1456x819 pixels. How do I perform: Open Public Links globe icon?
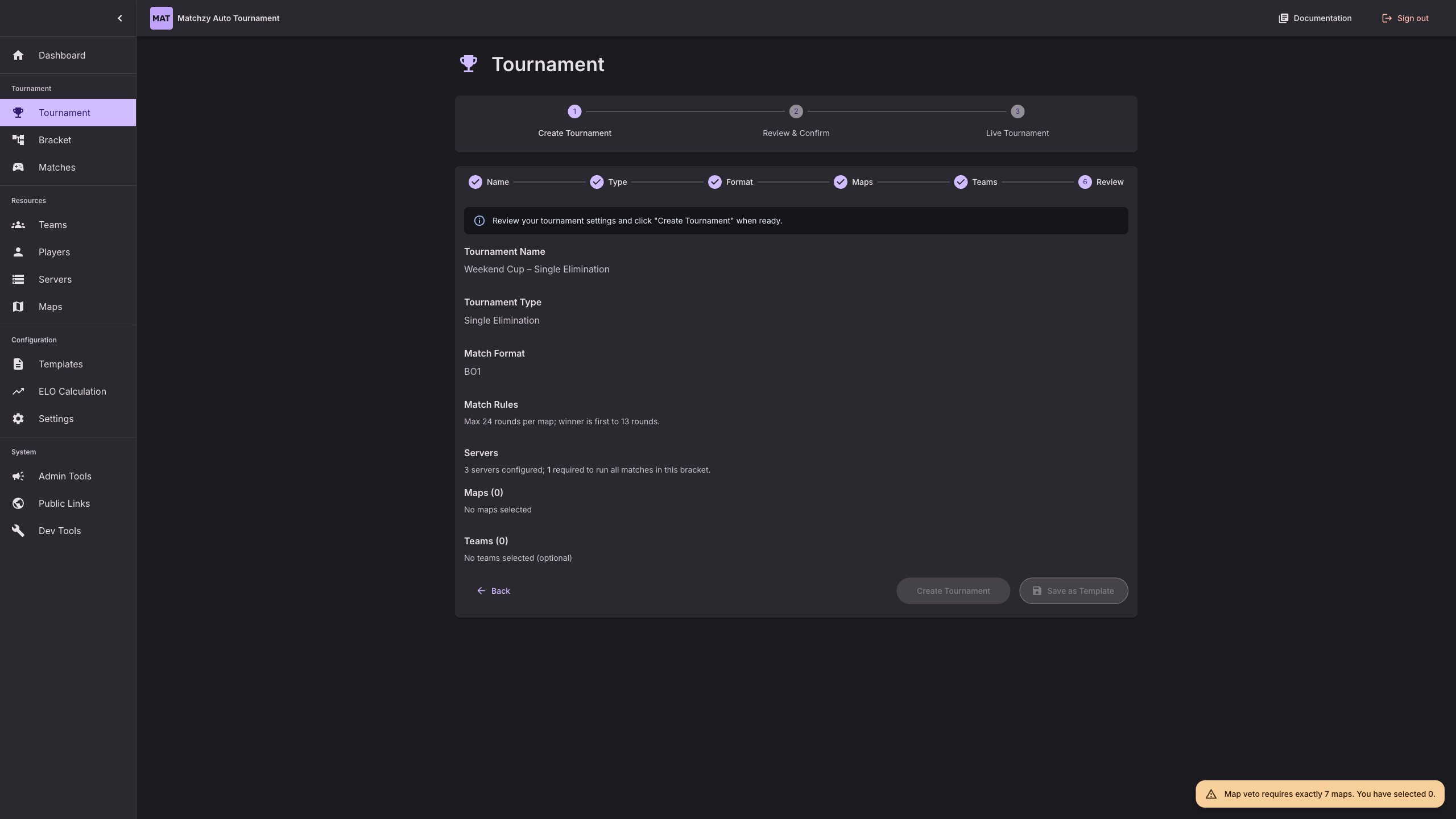click(18, 503)
